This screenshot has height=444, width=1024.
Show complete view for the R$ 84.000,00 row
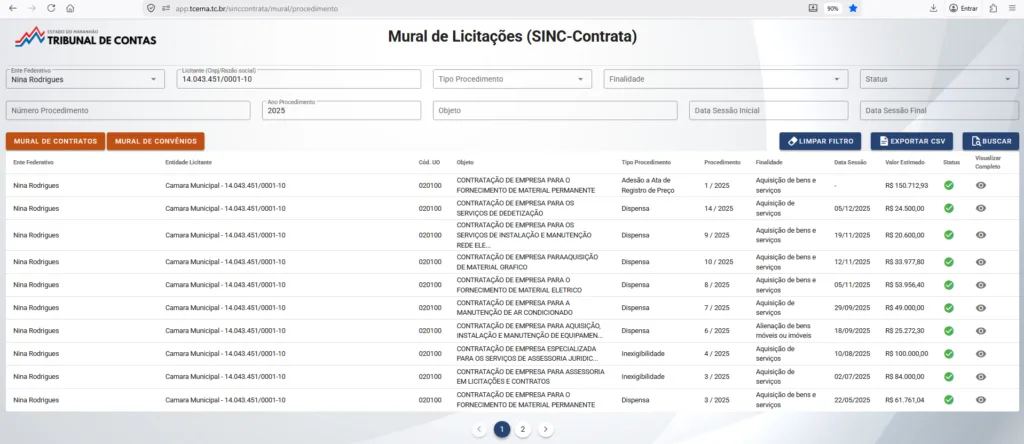click(x=981, y=376)
